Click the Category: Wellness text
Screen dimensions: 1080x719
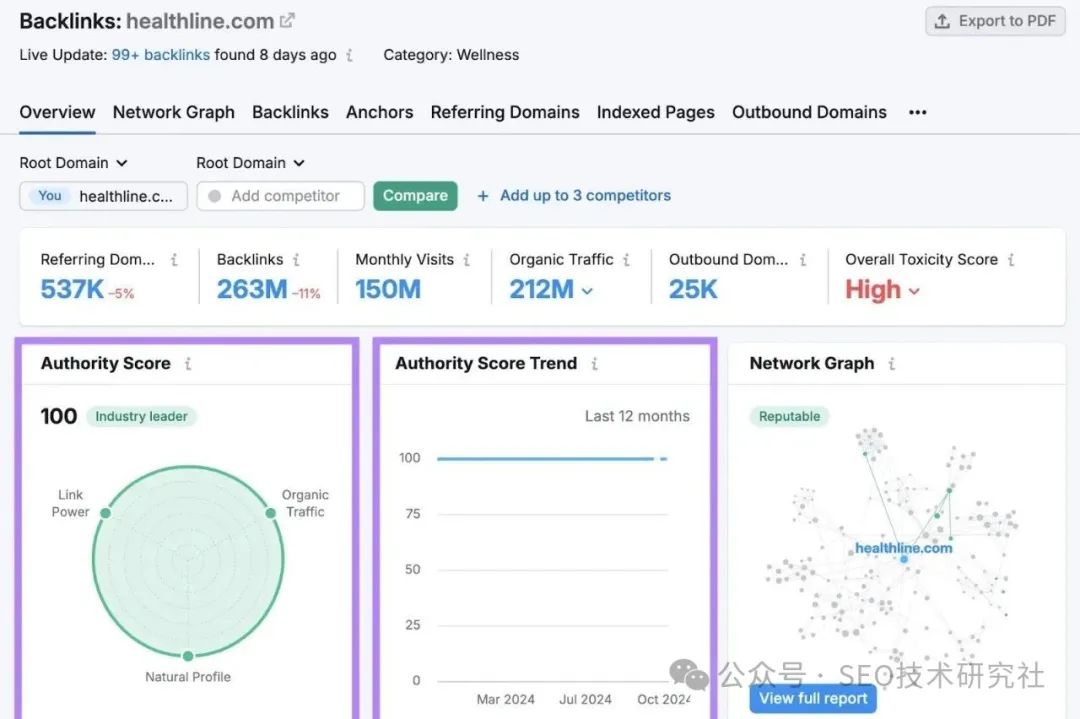[x=451, y=55]
